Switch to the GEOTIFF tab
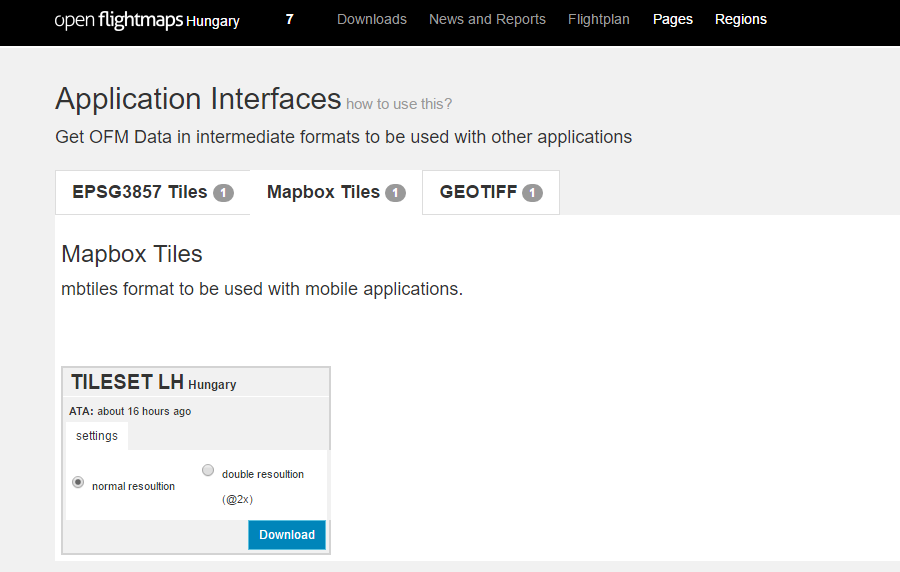Viewport: 900px width, 572px height. pyautogui.click(x=478, y=192)
